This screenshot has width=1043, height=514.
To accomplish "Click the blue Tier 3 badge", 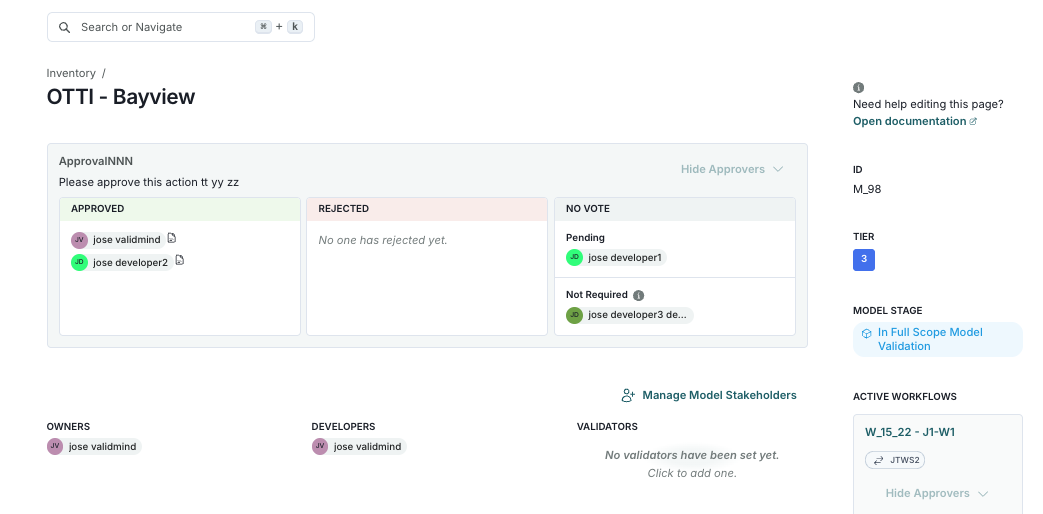I will coord(863,260).
